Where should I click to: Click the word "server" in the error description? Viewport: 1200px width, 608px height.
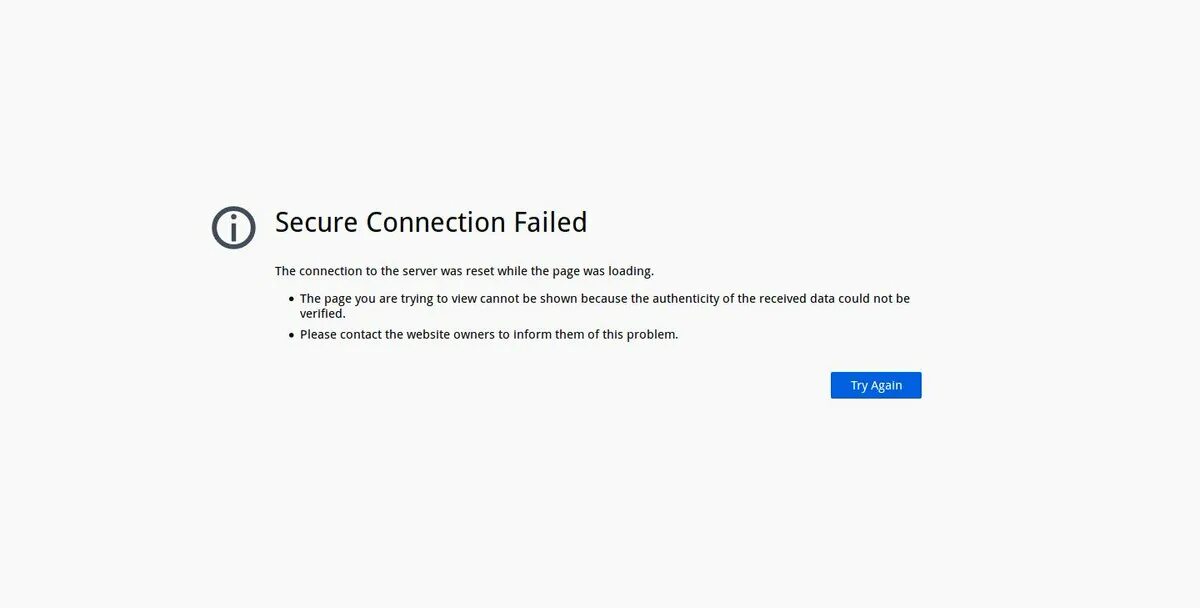tap(420, 271)
